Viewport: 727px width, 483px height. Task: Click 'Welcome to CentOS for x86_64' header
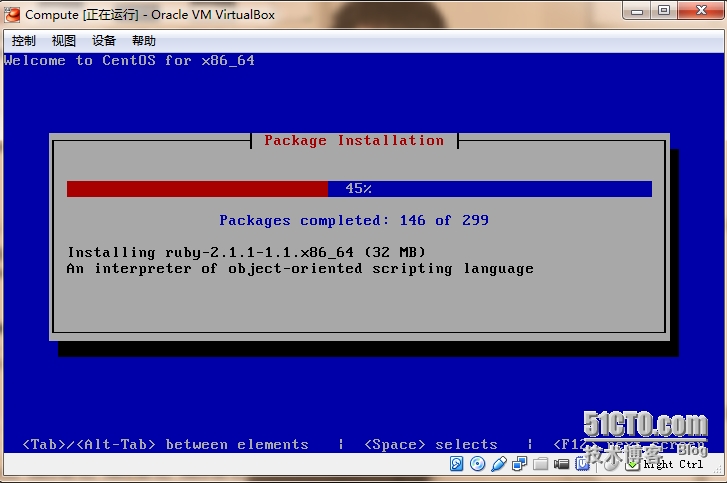129,61
